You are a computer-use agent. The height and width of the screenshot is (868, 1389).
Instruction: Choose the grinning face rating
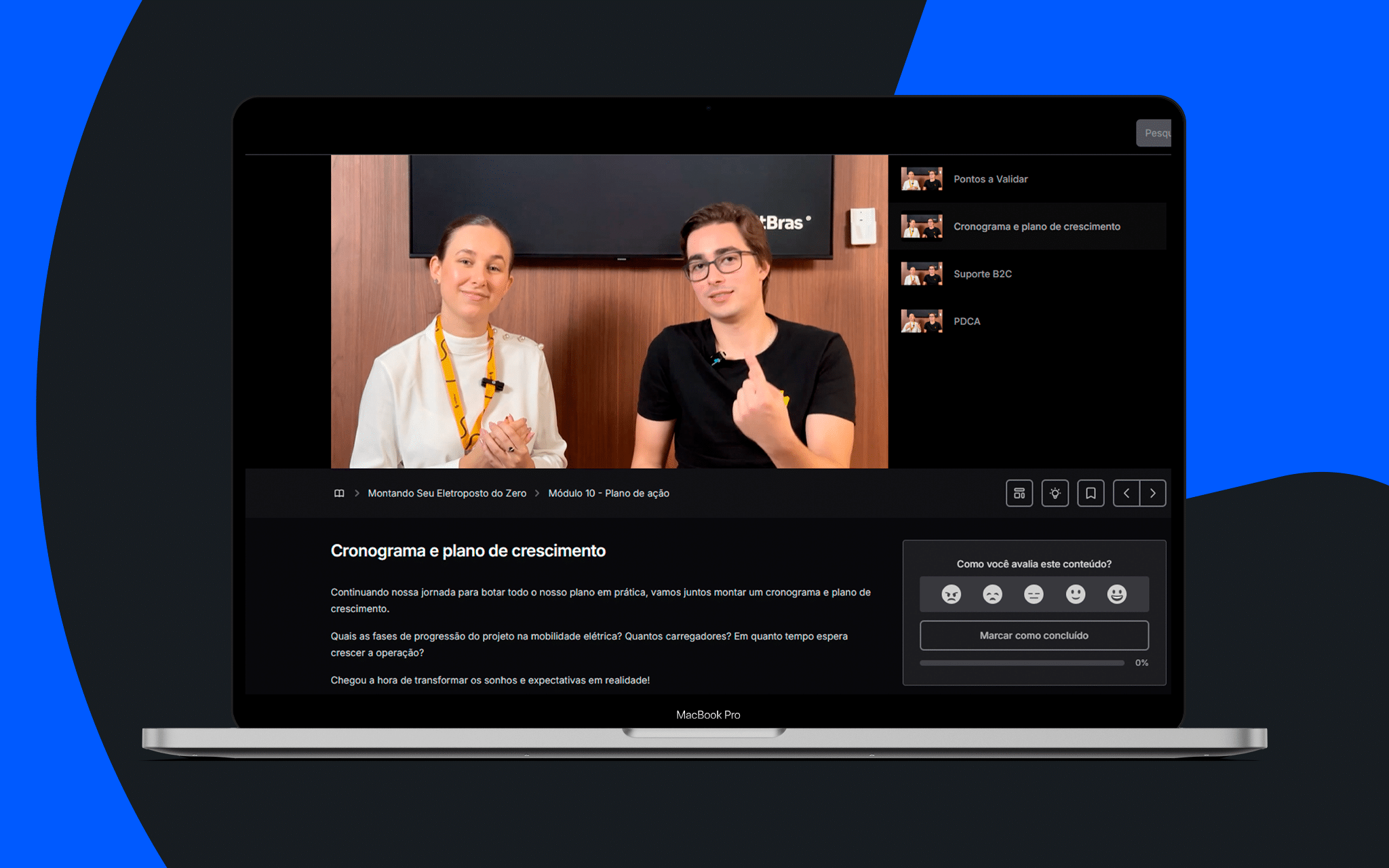[x=1116, y=595]
